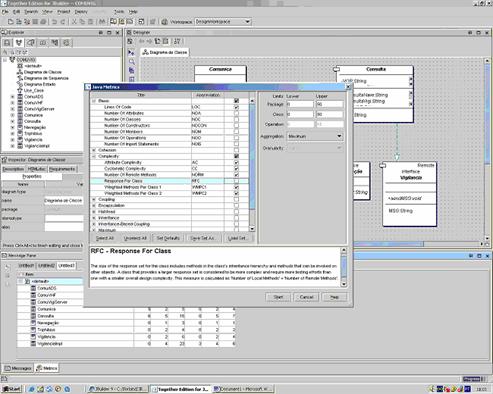Click the Windows Start button
Screen dimensions: 493x394
coord(12,389)
